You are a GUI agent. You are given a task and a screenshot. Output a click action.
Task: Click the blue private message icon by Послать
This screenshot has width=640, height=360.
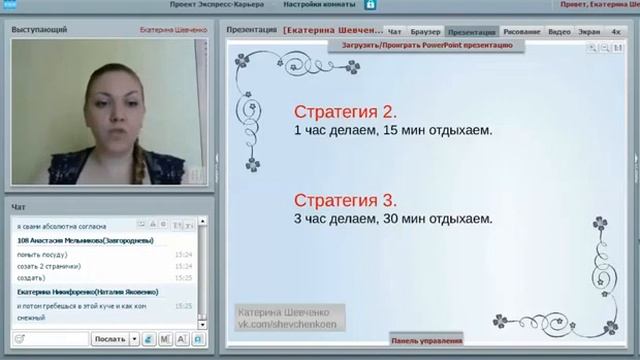point(149,339)
